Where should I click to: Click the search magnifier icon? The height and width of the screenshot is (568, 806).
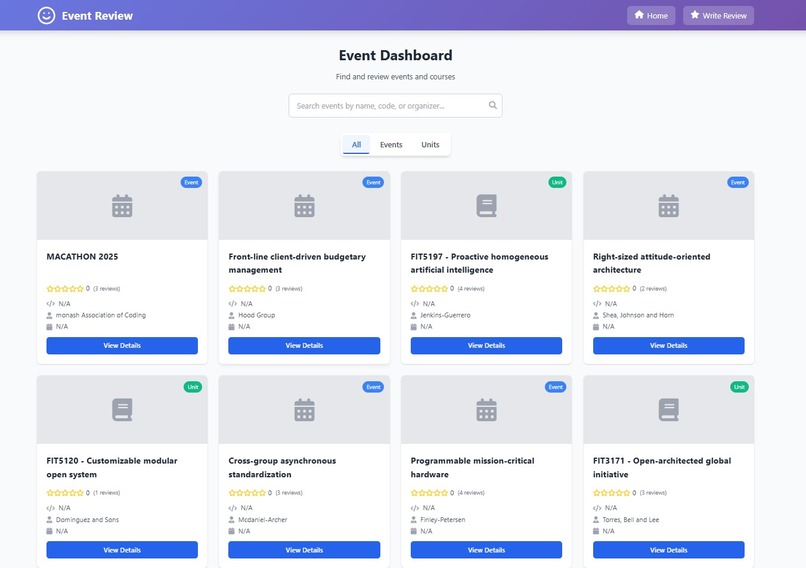(492, 105)
